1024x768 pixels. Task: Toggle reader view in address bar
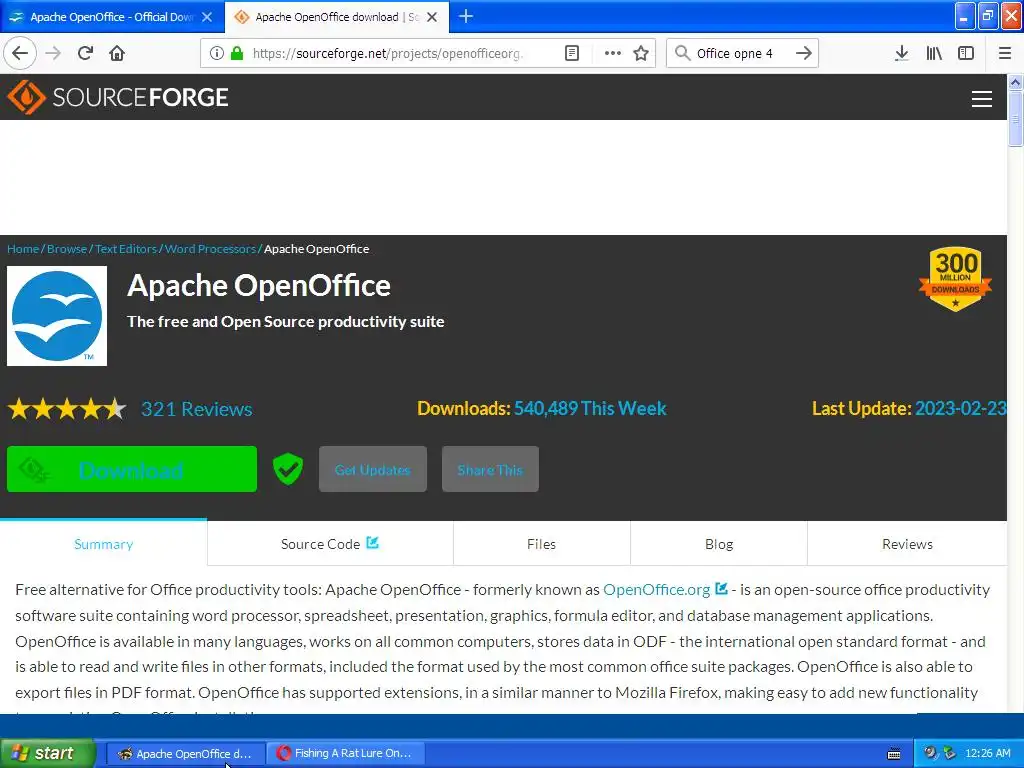click(x=571, y=53)
